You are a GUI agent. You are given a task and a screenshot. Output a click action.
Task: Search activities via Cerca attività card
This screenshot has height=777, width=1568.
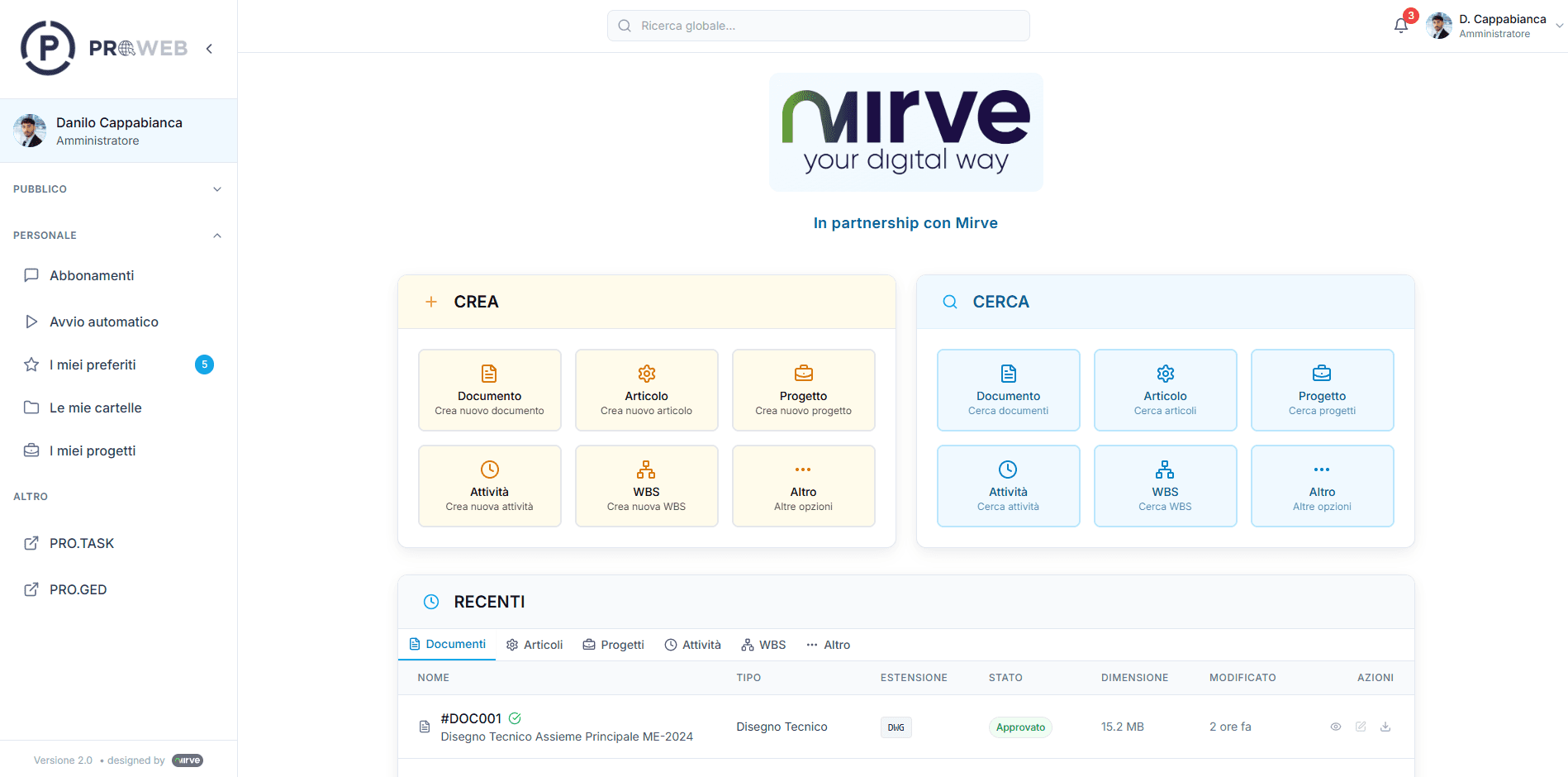[1009, 486]
